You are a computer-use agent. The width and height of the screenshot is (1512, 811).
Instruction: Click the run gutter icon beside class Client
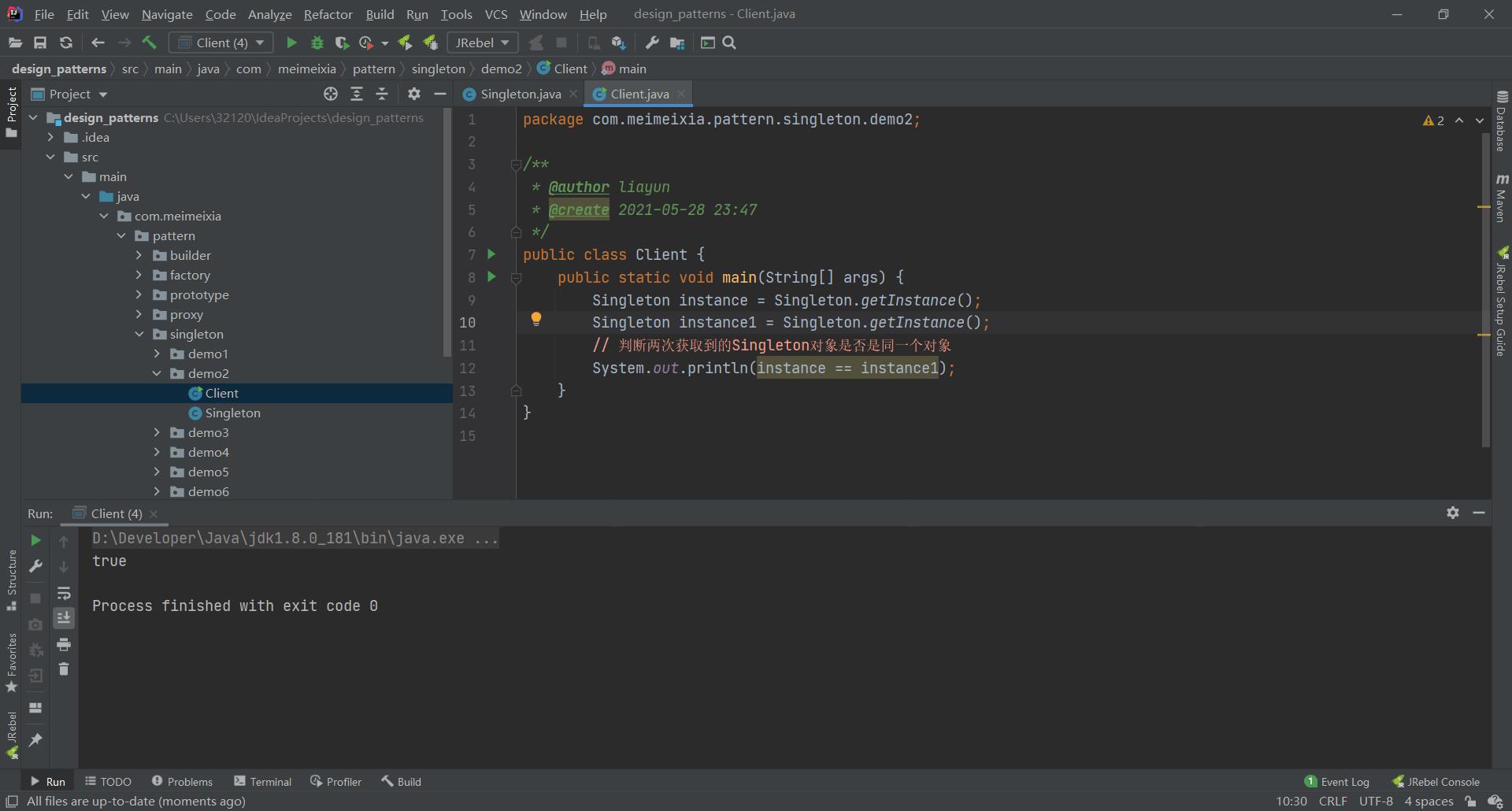point(491,254)
